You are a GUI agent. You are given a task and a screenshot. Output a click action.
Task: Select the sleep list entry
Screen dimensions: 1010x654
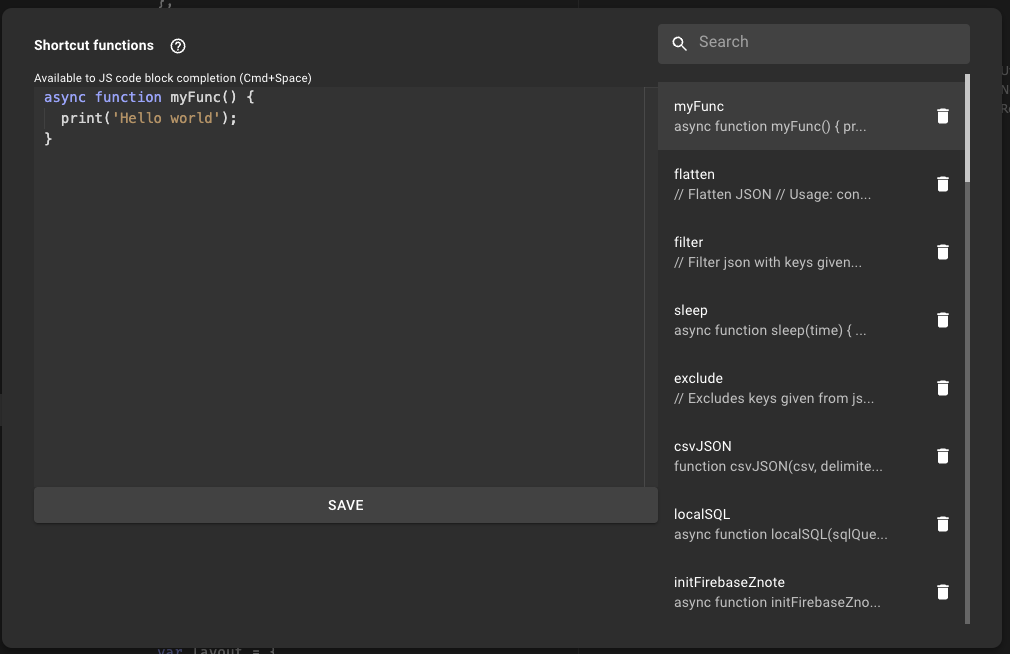click(x=811, y=320)
